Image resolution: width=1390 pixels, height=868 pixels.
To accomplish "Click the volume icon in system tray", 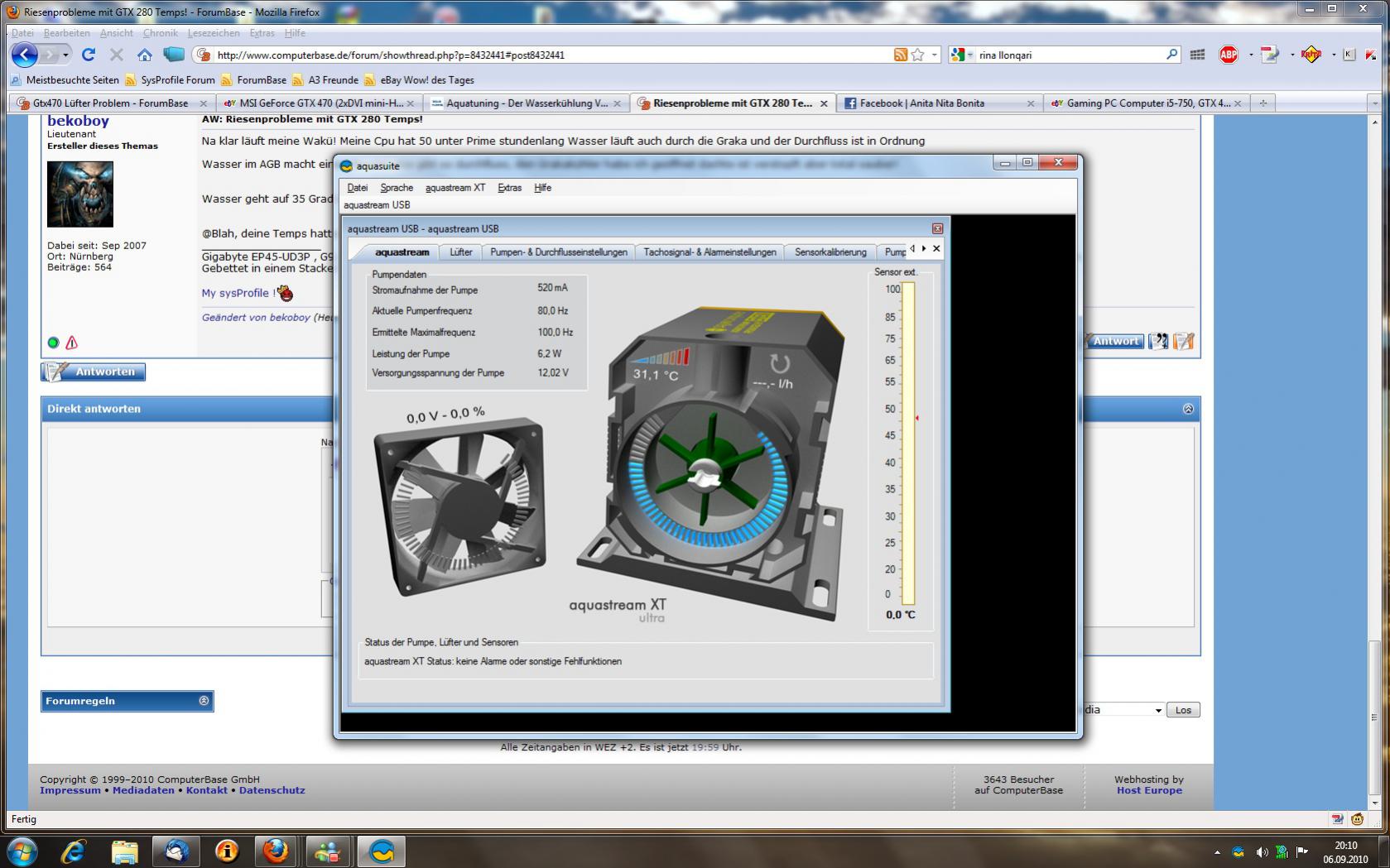I will pos(1261,851).
